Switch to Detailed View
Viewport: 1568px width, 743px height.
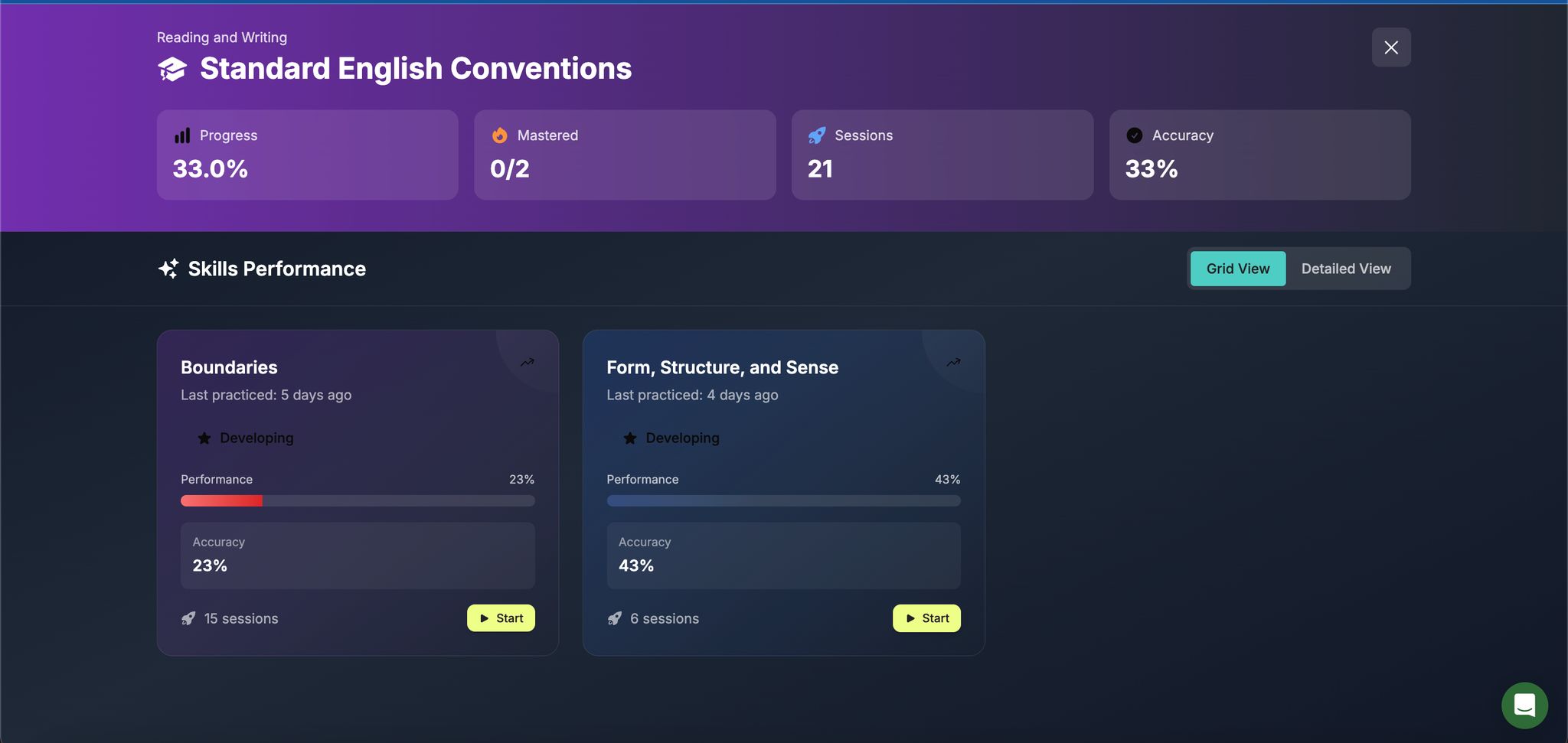coord(1346,269)
